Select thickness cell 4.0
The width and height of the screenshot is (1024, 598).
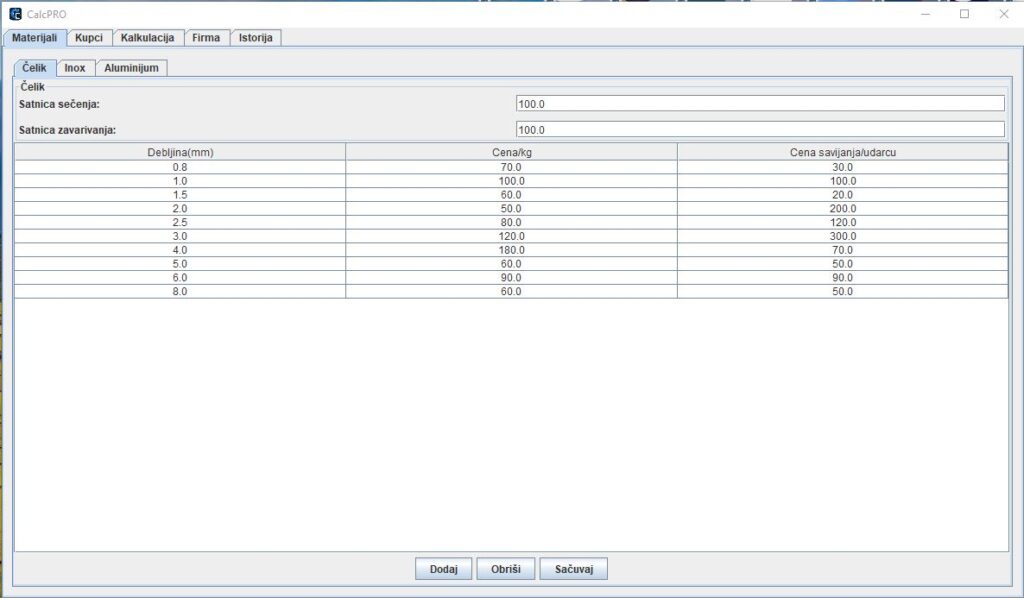click(x=180, y=250)
